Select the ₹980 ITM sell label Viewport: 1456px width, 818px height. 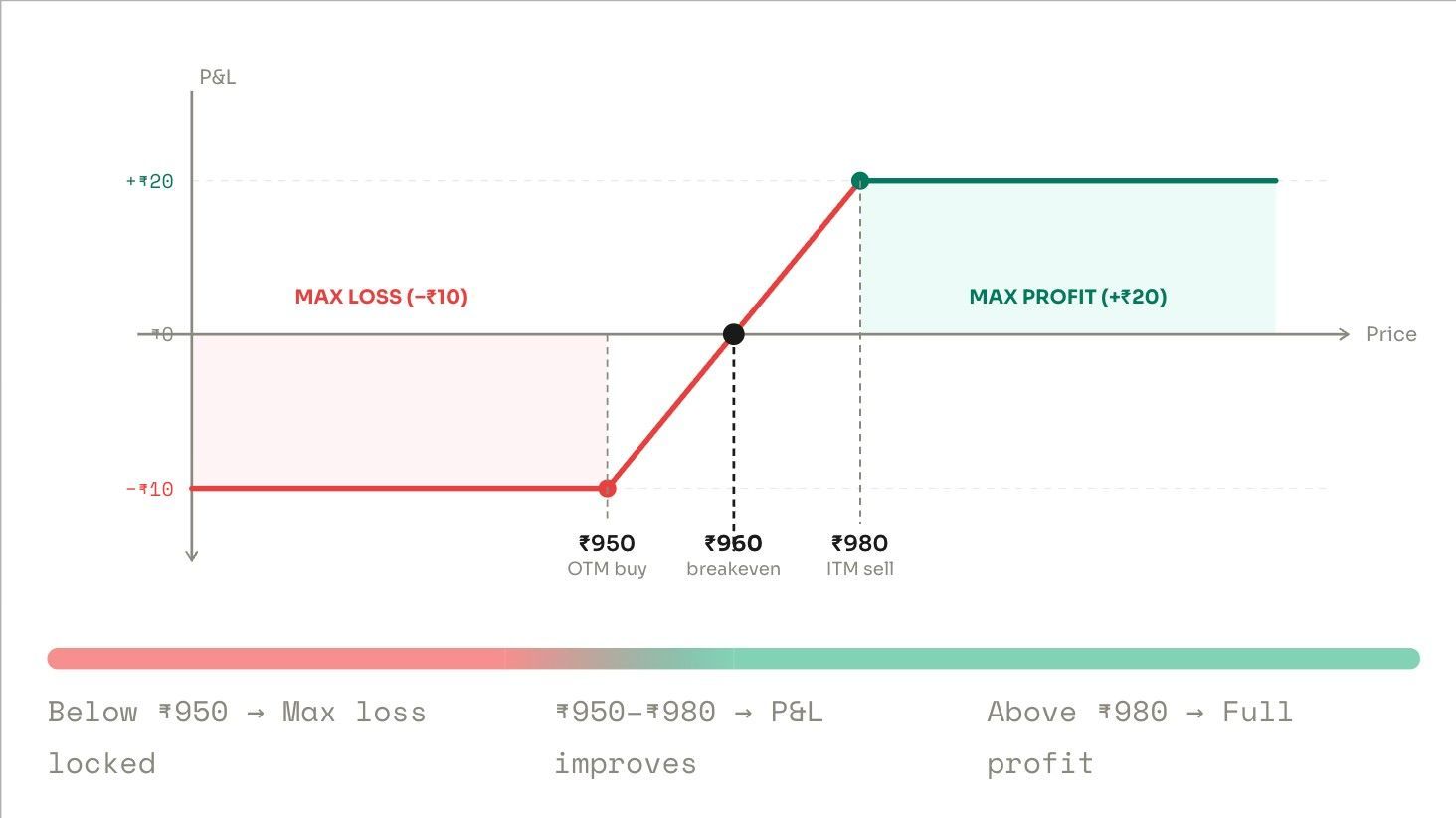860,555
